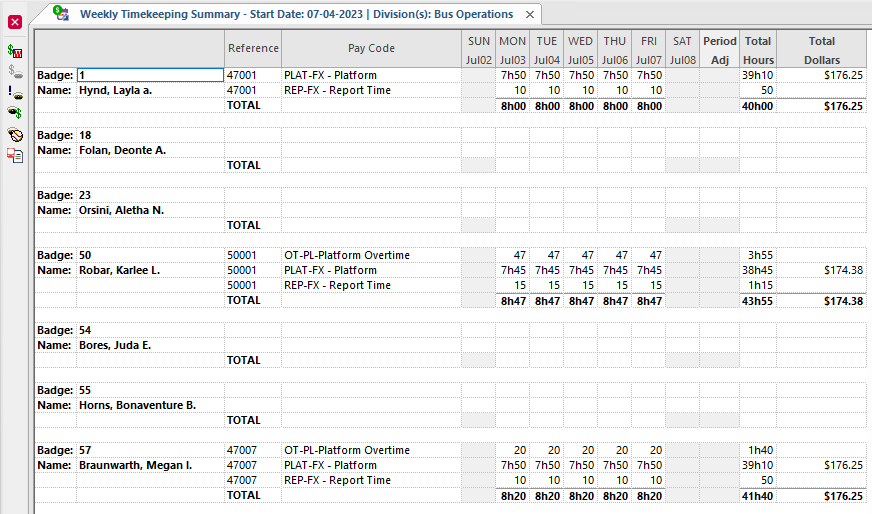Click Badge 1 'REP-FX - Report Time' pay code
This screenshot has width=872, height=514.
338,90
